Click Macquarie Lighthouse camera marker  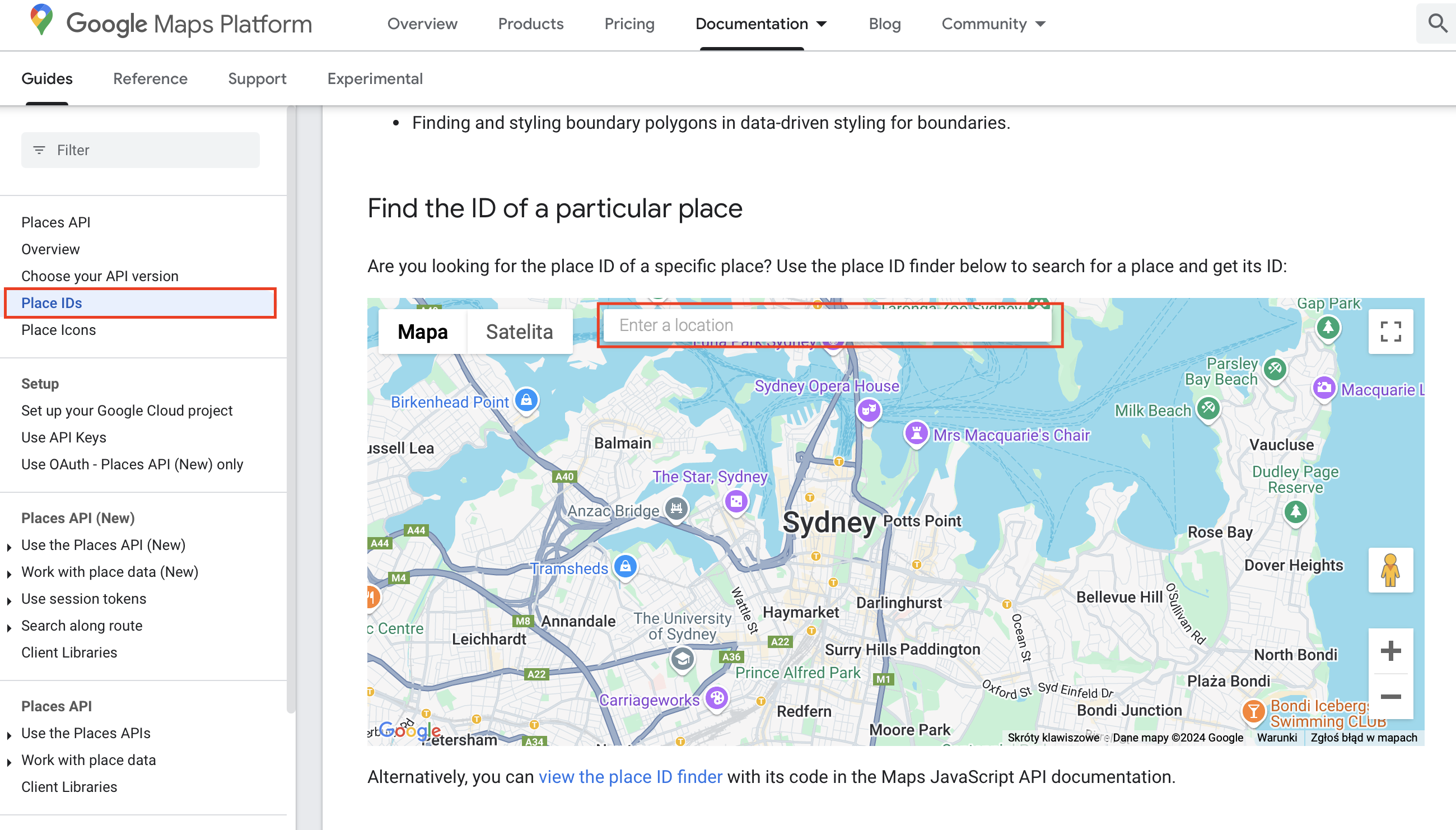pyautogui.click(x=1324, y=389)
